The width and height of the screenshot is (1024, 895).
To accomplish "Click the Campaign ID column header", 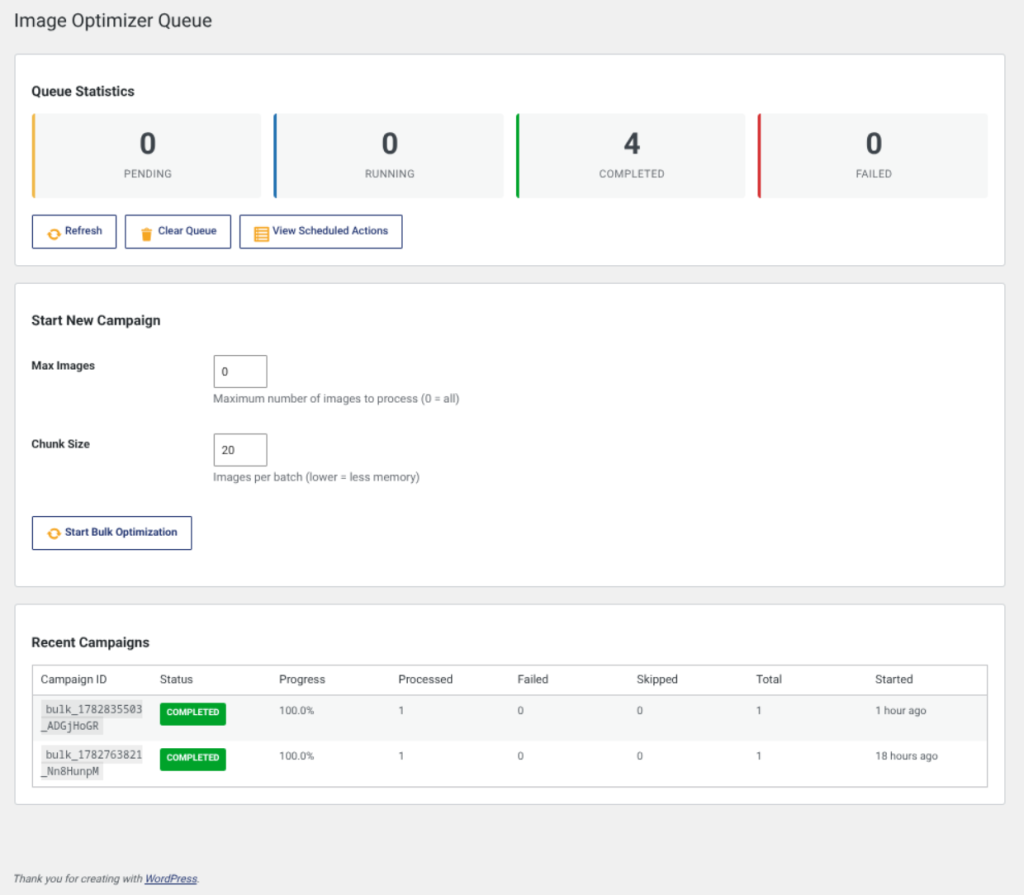I will coord(74,679).
